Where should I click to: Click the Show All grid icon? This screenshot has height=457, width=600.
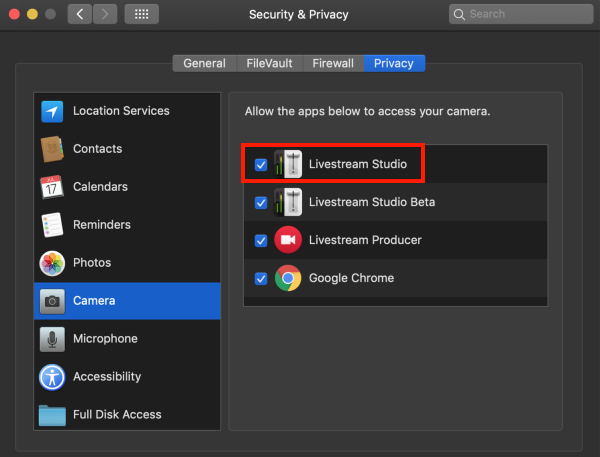pyautogui.click(x=142, y=14)
